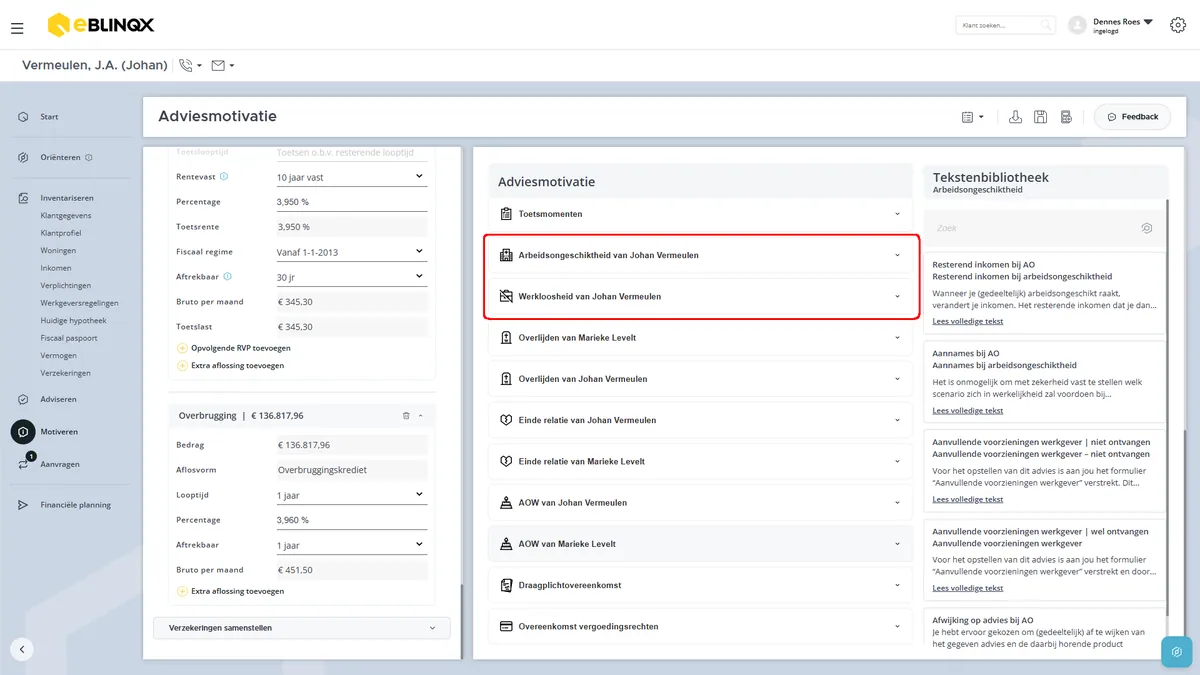Open the Looptijd dropdown for Overbrugging

351,495
